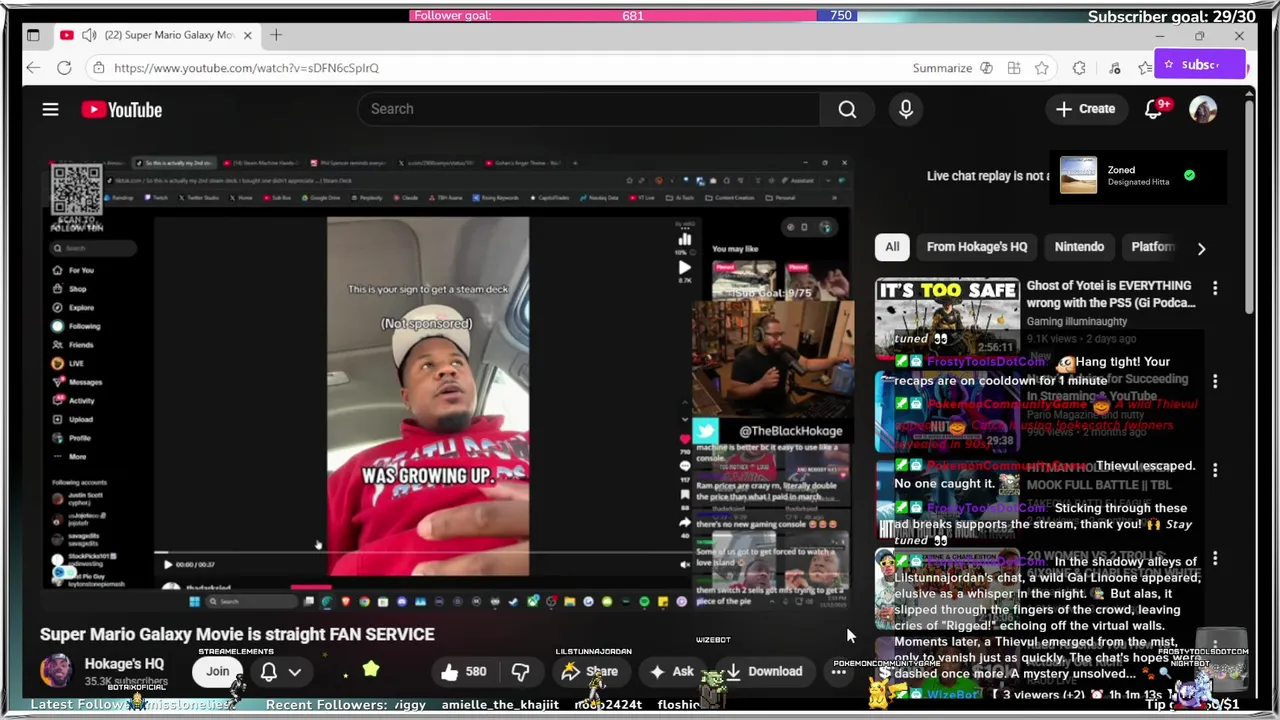Open YouTube notifications bell with 9+ badge
Viewport: 1280px width, 720px height.
[1155, 109]
